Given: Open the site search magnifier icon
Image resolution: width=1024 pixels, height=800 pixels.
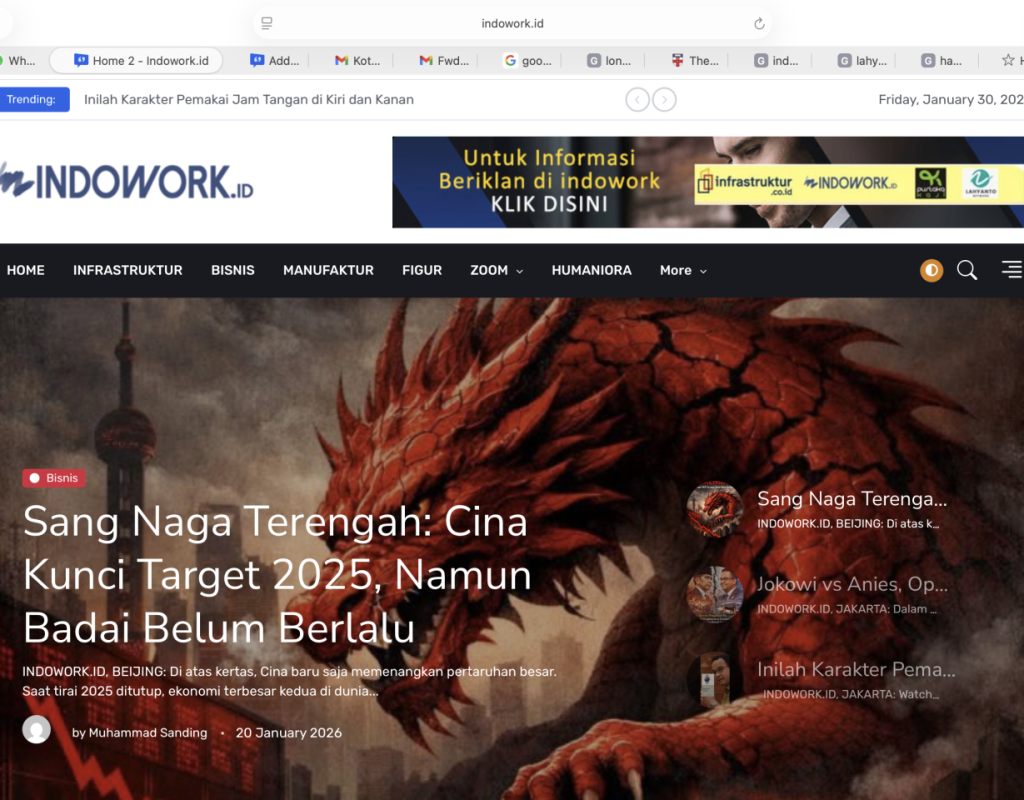Looking at the screenshot, I should coord(967,270).
